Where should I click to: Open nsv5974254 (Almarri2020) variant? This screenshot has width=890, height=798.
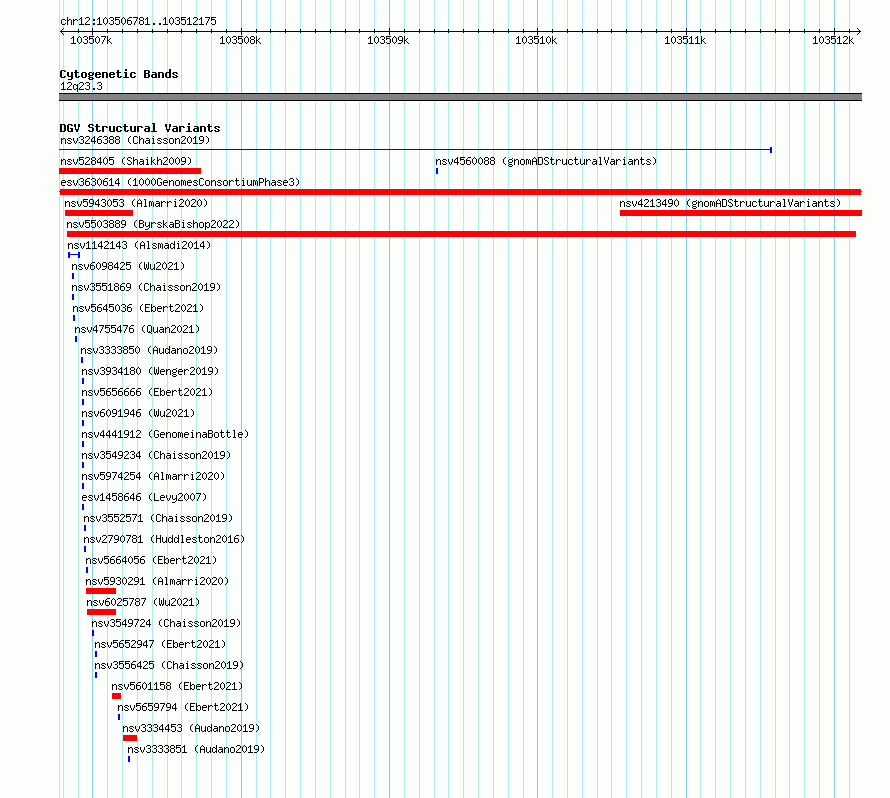(153, 476)
